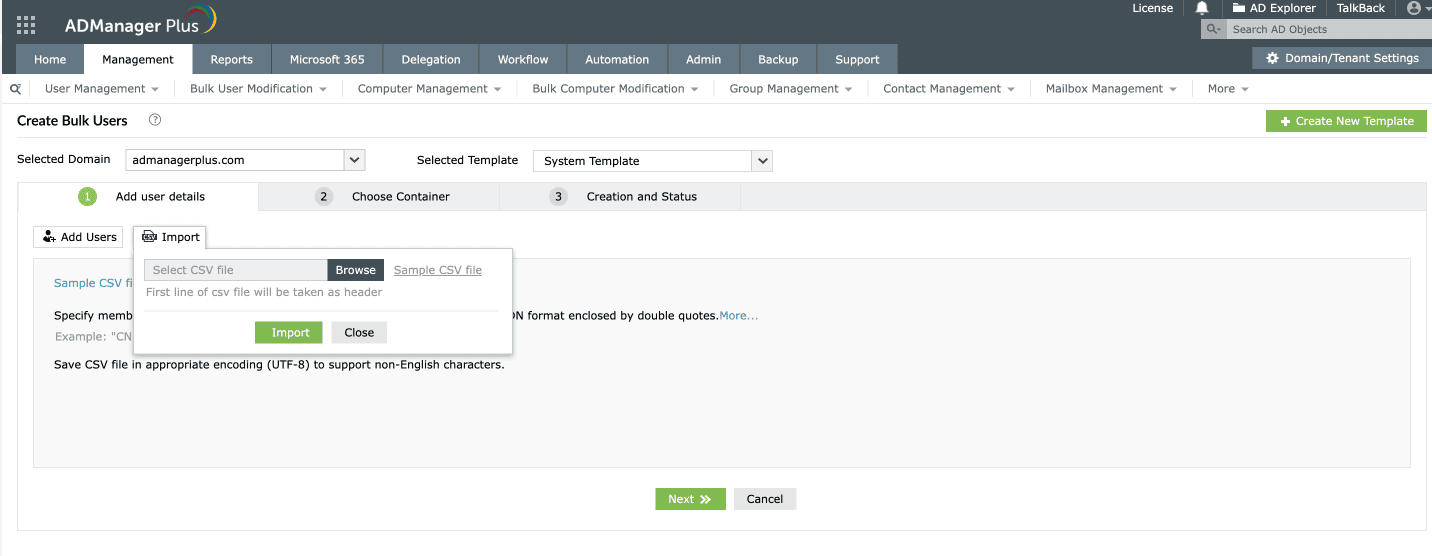Click the Select CSV file field
The image size is (1432, 556).
236,270
